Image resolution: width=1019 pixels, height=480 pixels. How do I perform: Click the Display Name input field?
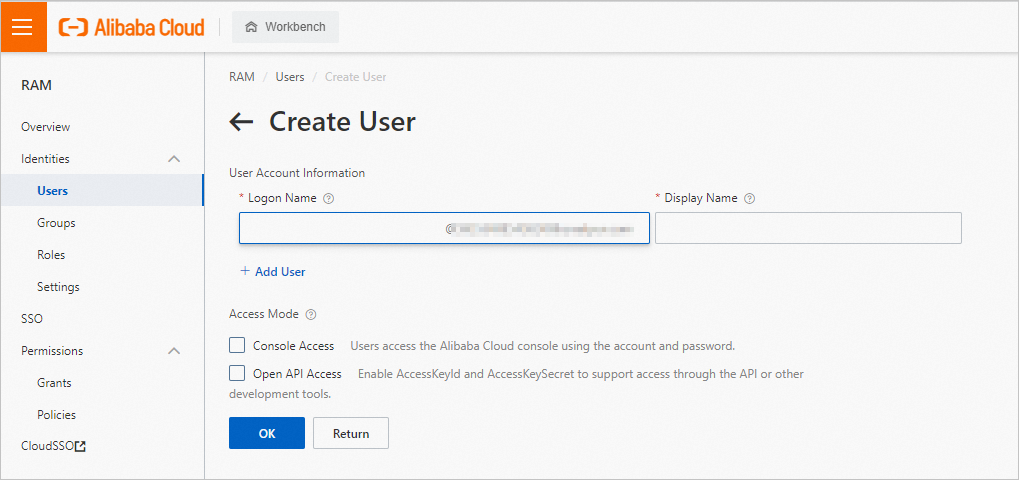pyautogui.click(x=808, y=228)
